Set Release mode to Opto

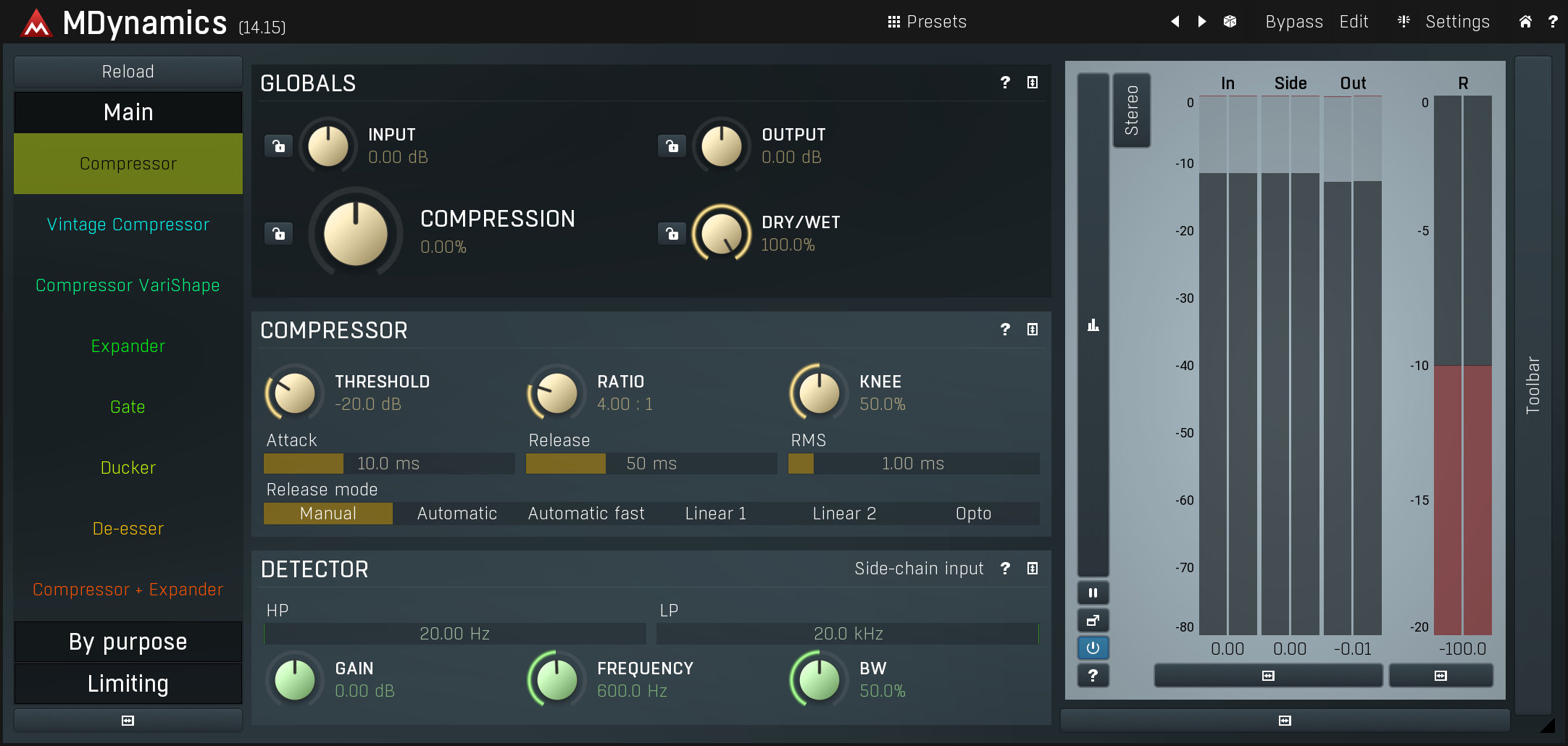(973, 513)
